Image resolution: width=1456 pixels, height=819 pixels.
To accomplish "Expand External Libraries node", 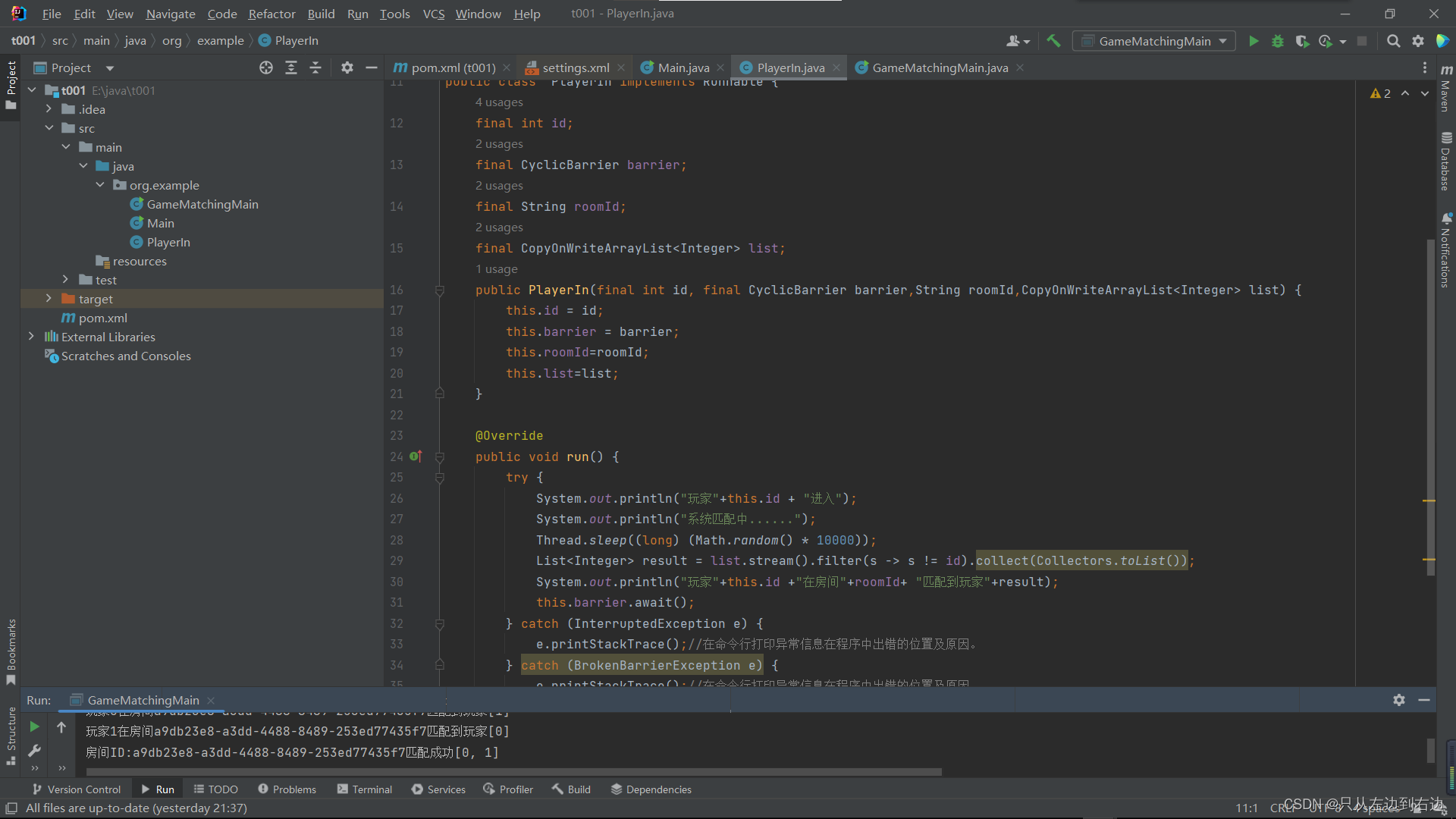I will tap(31, 337).
